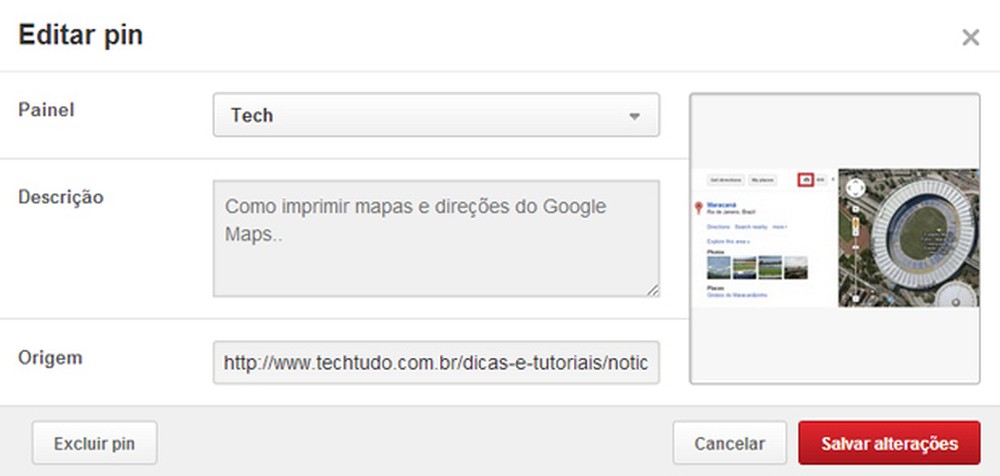Close the Editar pin dialog
Image resolution: width=1000 pixels, height=476 pixels.
pos(970,38)
